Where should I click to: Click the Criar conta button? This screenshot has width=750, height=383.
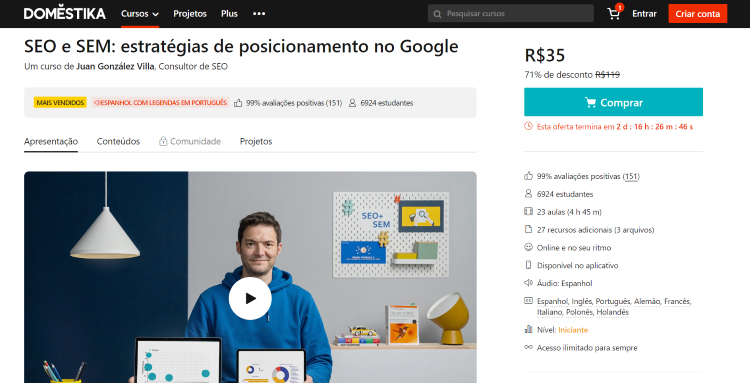(x=697, y=13)
